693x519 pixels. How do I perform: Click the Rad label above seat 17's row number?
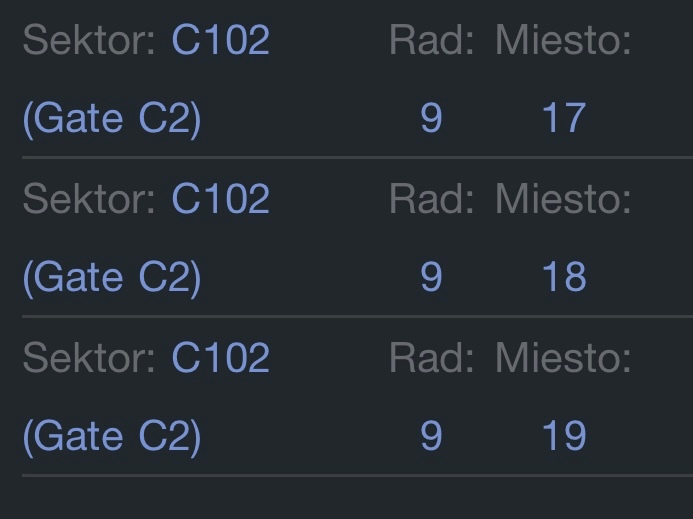[431, 40]
